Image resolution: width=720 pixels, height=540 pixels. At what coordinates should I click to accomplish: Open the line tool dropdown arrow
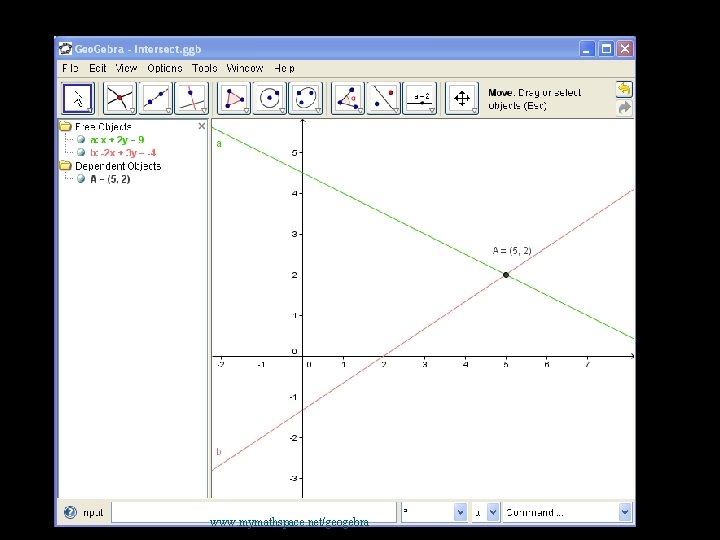168,110
